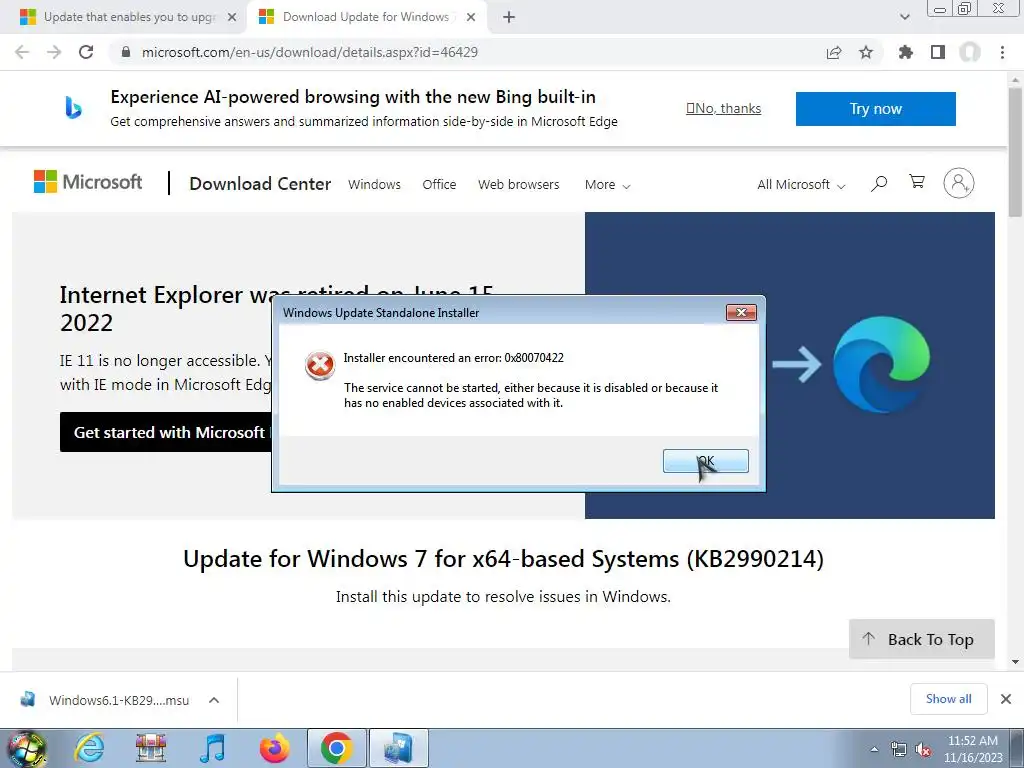The image size is (1024, 768).
Task: Open the extensions puzzle icon
Action: 906,52
